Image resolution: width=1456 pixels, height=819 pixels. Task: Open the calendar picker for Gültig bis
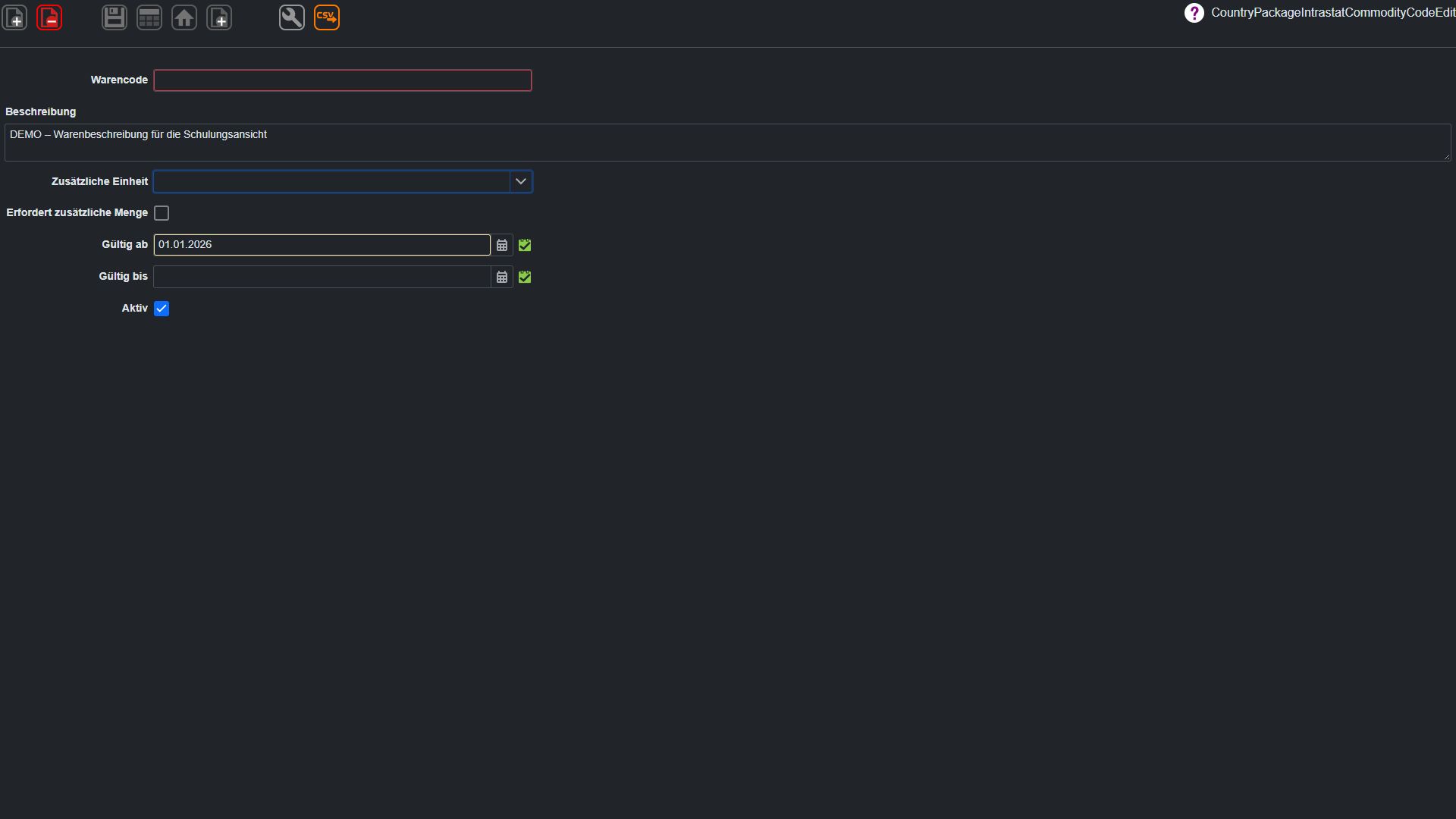[502, 277]
